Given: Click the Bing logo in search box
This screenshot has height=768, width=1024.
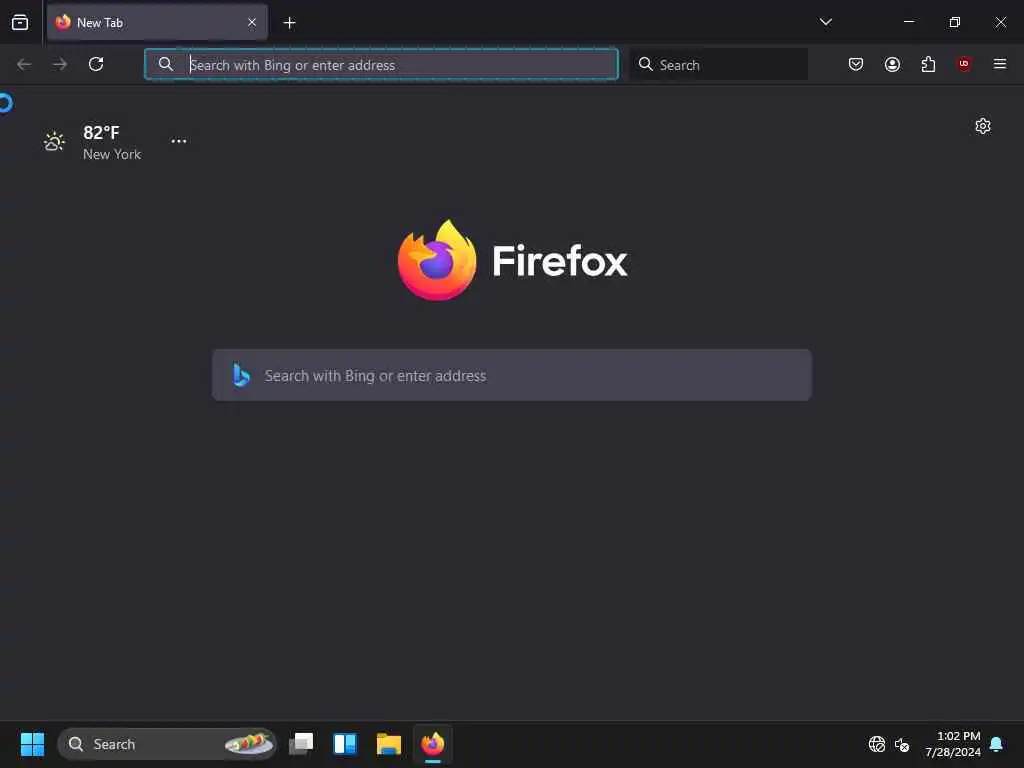Looking at the screenshot, I should 242,376.
